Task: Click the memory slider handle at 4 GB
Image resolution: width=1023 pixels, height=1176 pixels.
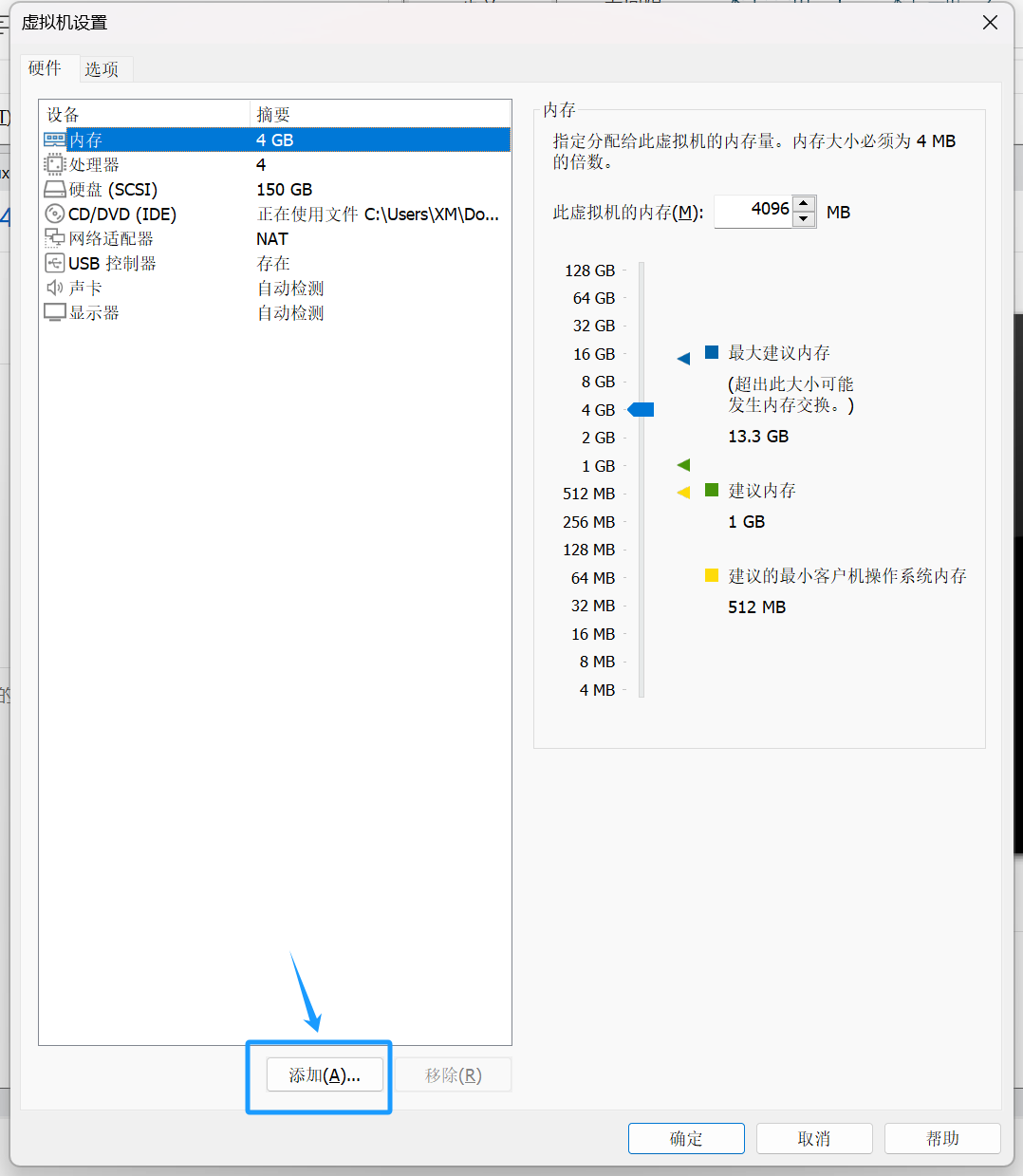Action: click(642, 410)
